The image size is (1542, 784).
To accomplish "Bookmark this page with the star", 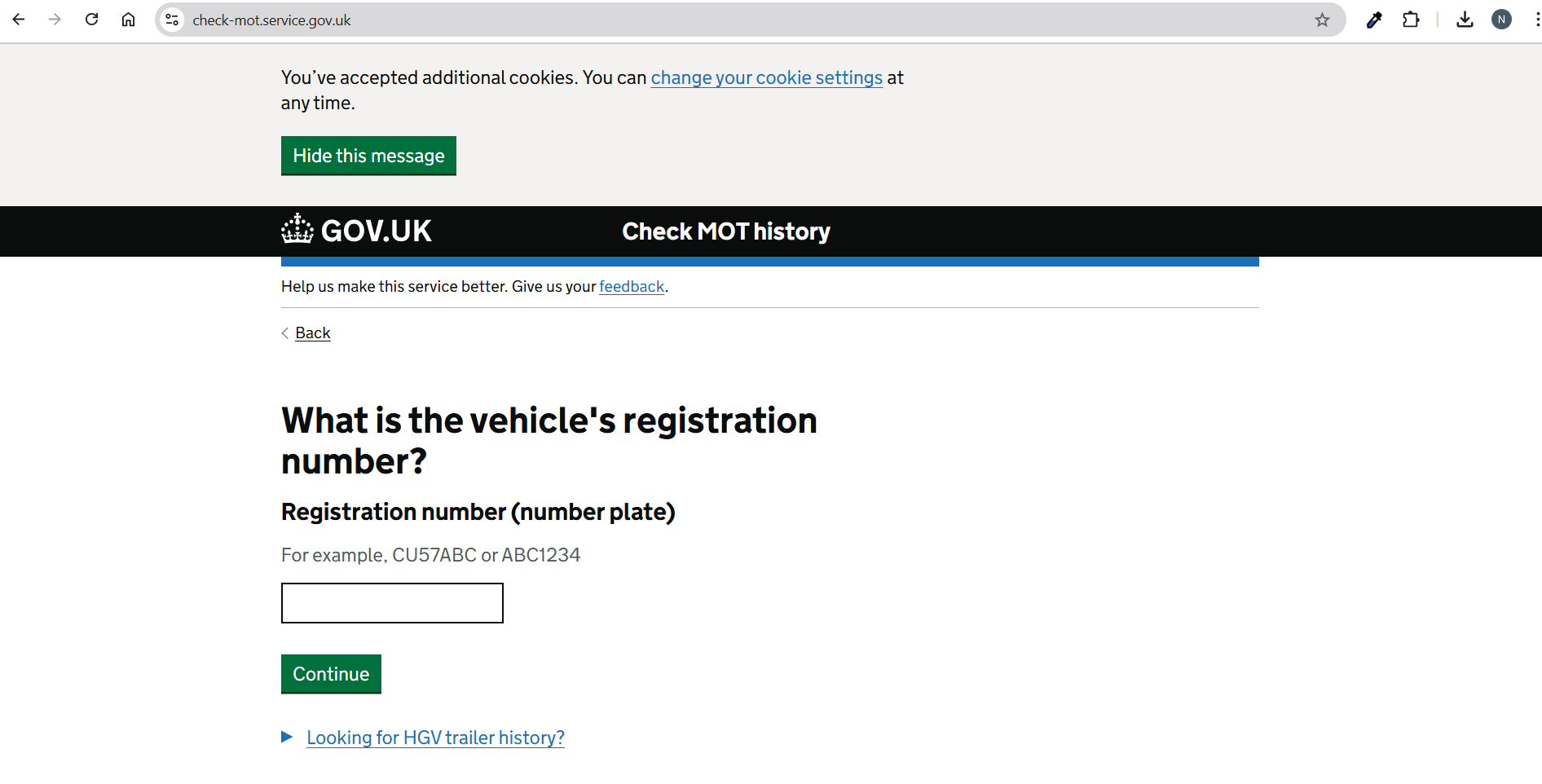I will (x=1322, y=20).
